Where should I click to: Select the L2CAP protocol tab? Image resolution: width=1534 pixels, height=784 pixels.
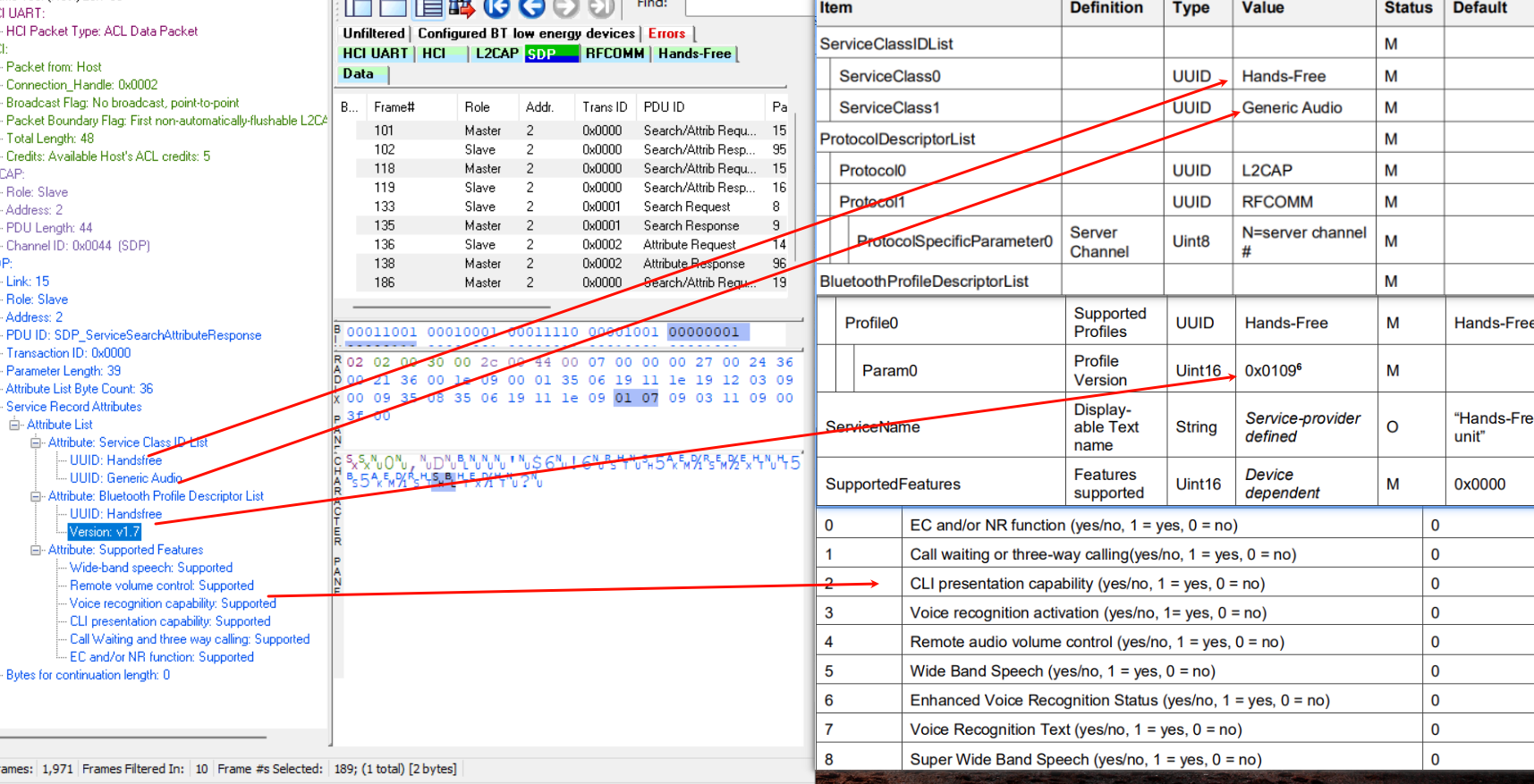(x=496, y=54)
